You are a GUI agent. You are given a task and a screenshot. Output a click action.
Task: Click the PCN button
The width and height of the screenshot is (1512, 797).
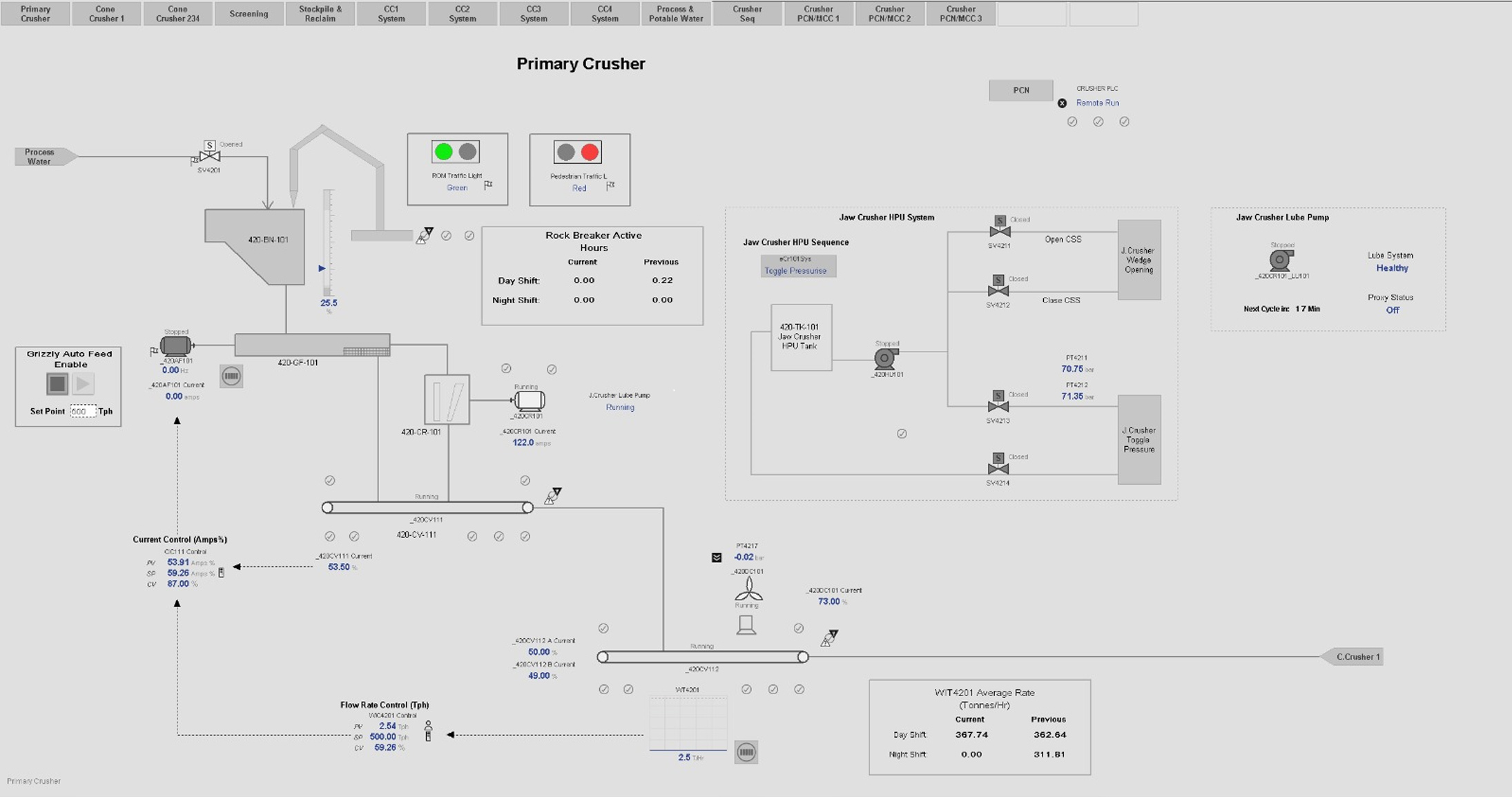[1020, 90]
